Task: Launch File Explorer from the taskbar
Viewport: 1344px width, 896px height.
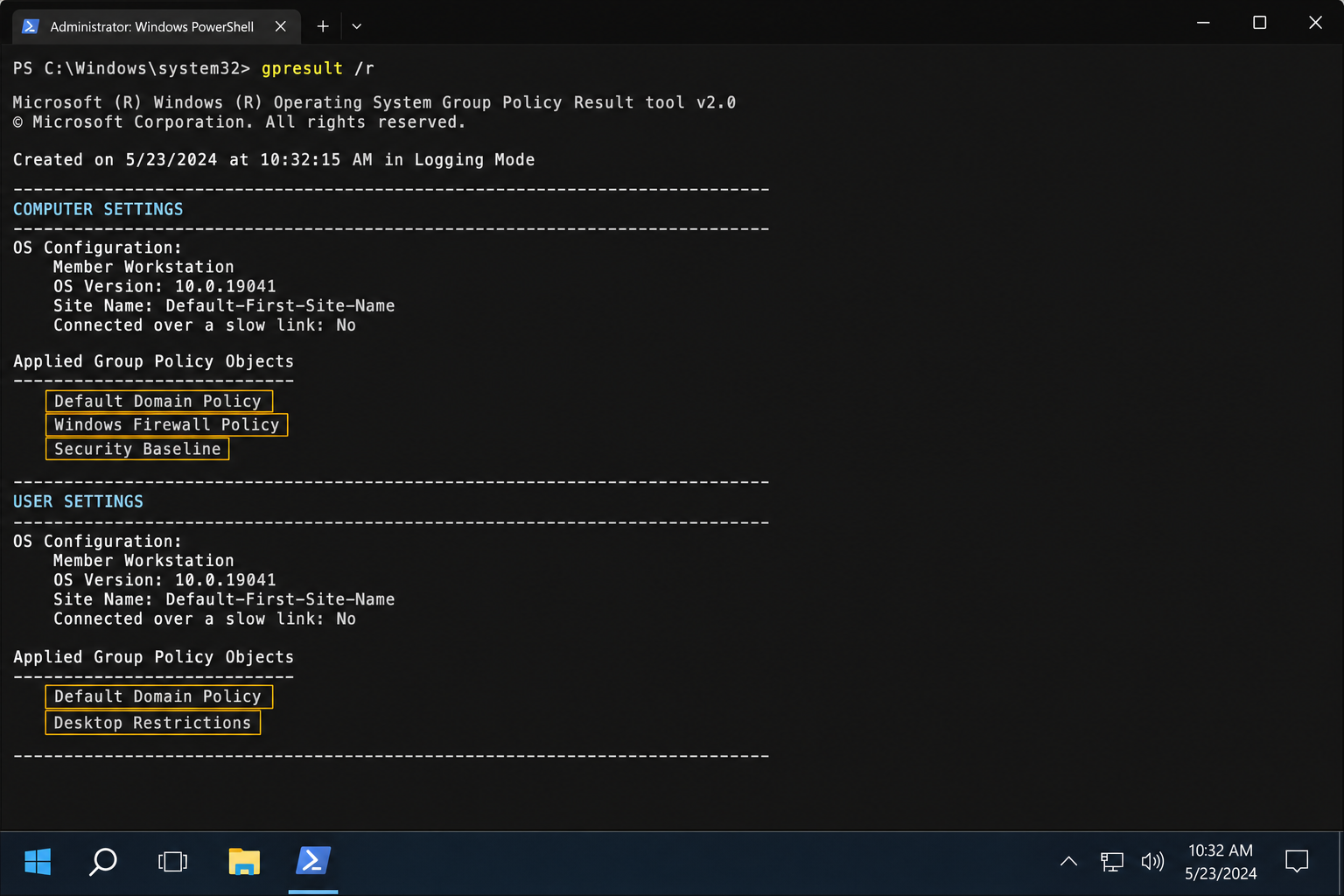Action: tap(244, 862)
